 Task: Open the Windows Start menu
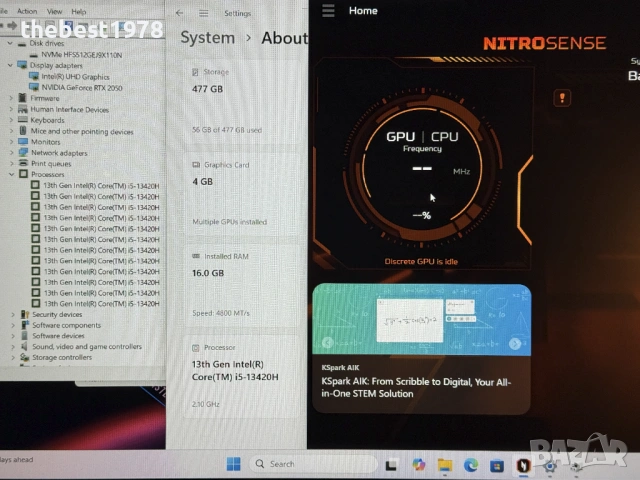pos(233,464)
